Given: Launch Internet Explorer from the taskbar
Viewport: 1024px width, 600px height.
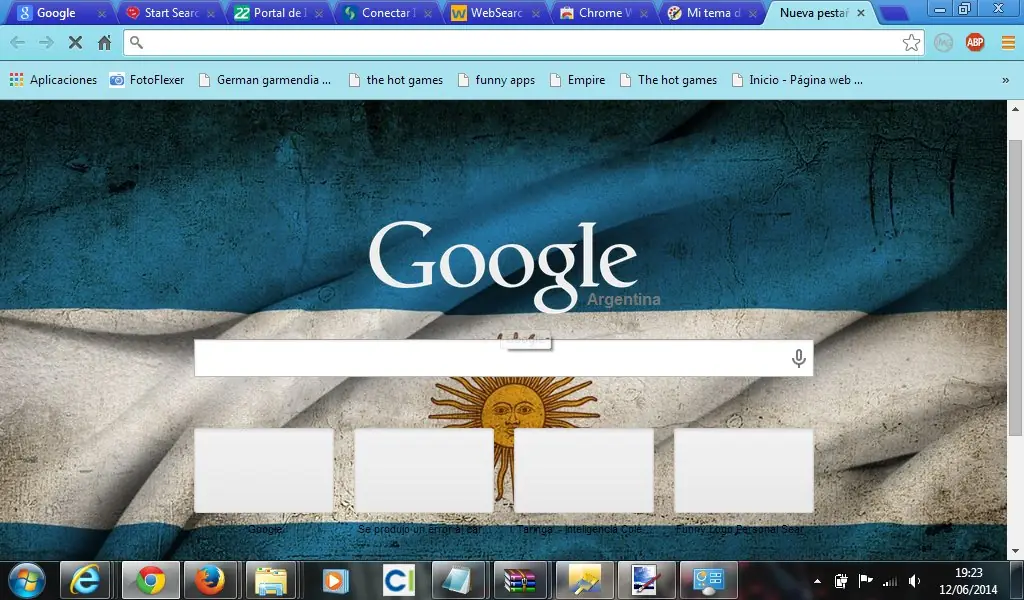Looking at the screenshot, I should click(85, 580).
